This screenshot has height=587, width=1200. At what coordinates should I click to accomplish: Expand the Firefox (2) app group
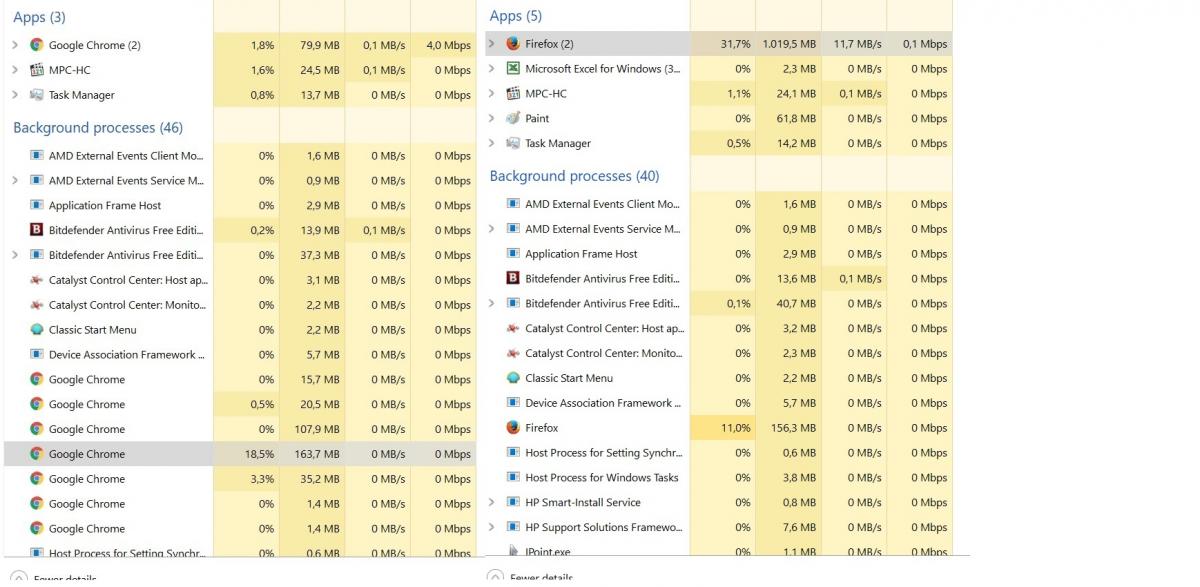491,44
